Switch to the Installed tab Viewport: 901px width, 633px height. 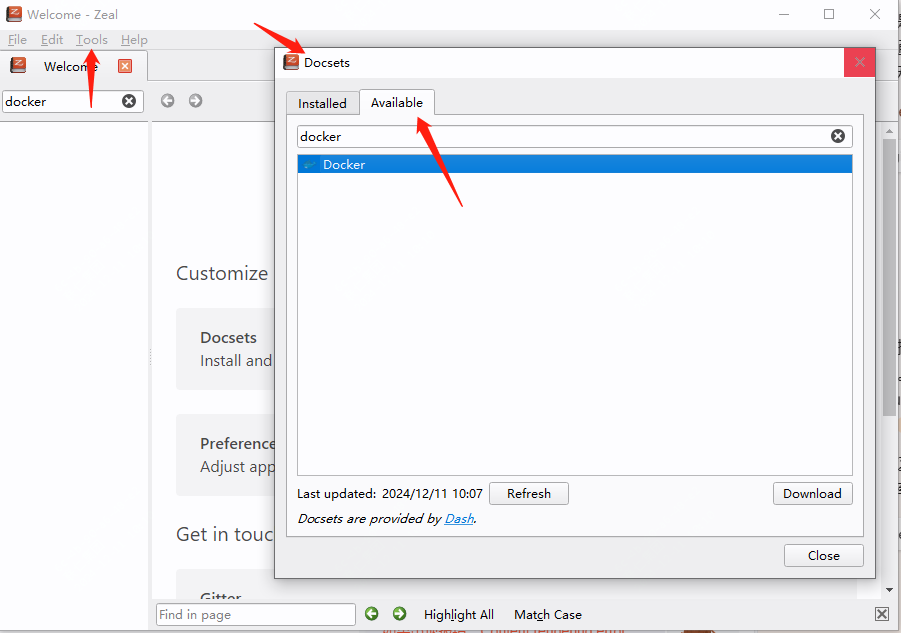click(322, 103)
